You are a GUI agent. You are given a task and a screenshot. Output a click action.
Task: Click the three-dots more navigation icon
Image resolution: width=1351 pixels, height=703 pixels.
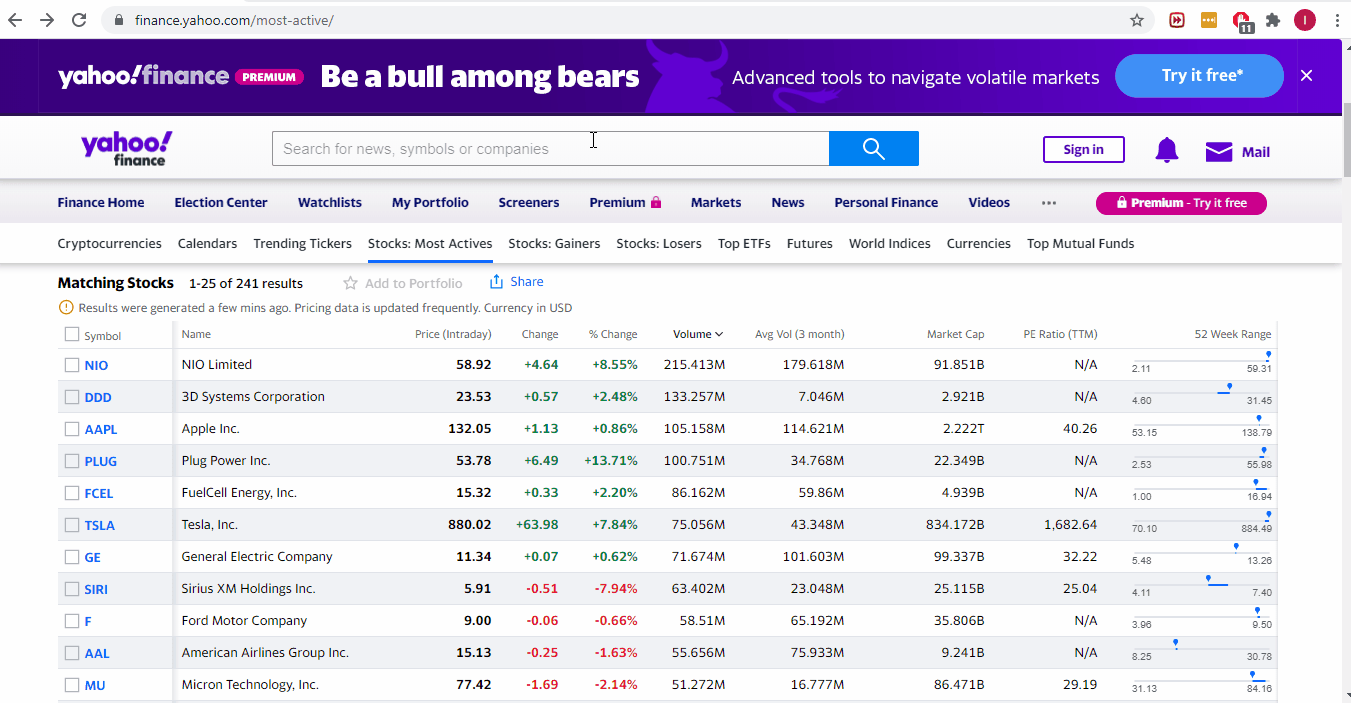click(1048, 203)
